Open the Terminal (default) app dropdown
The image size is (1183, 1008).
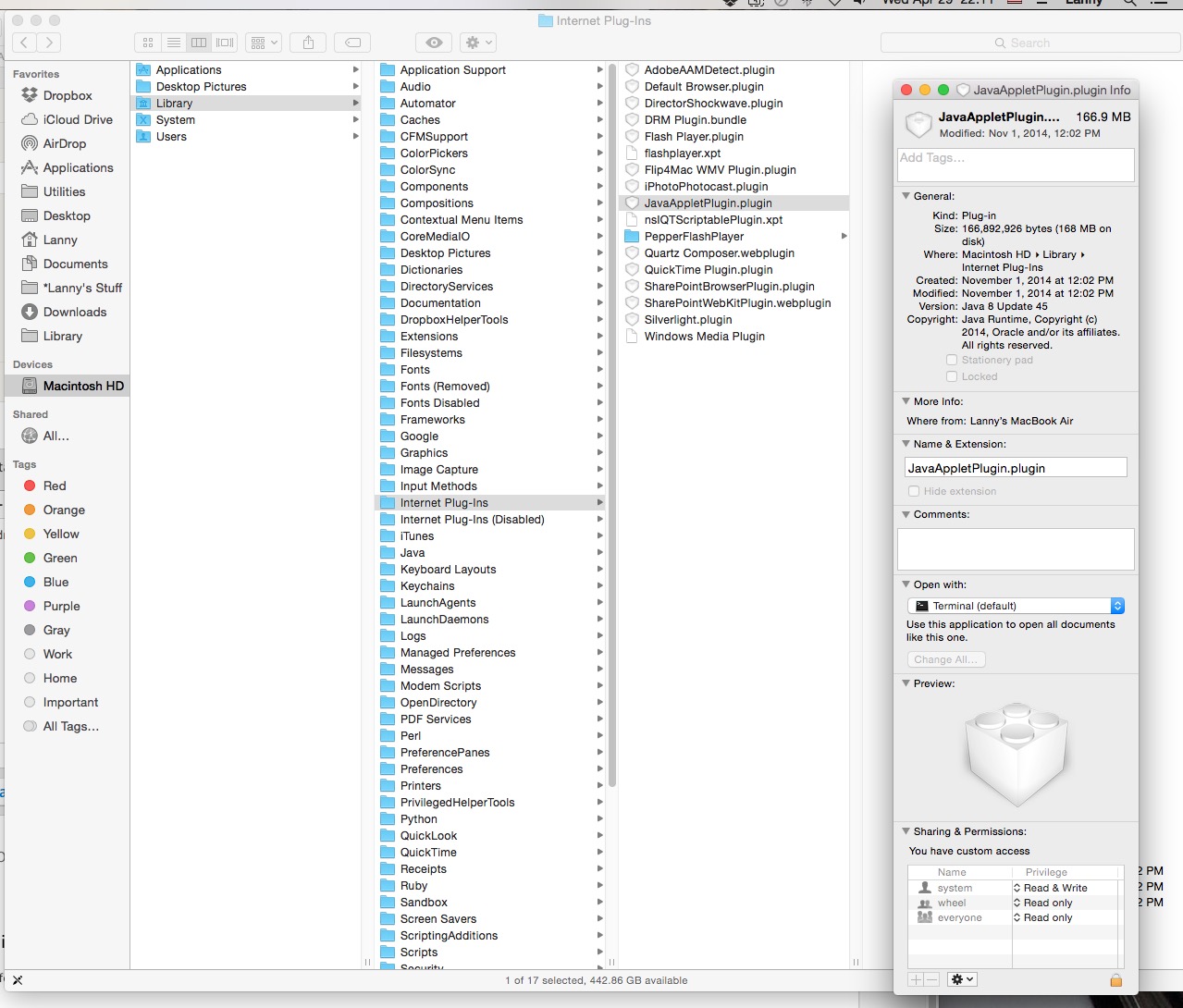pos(1016,606)
